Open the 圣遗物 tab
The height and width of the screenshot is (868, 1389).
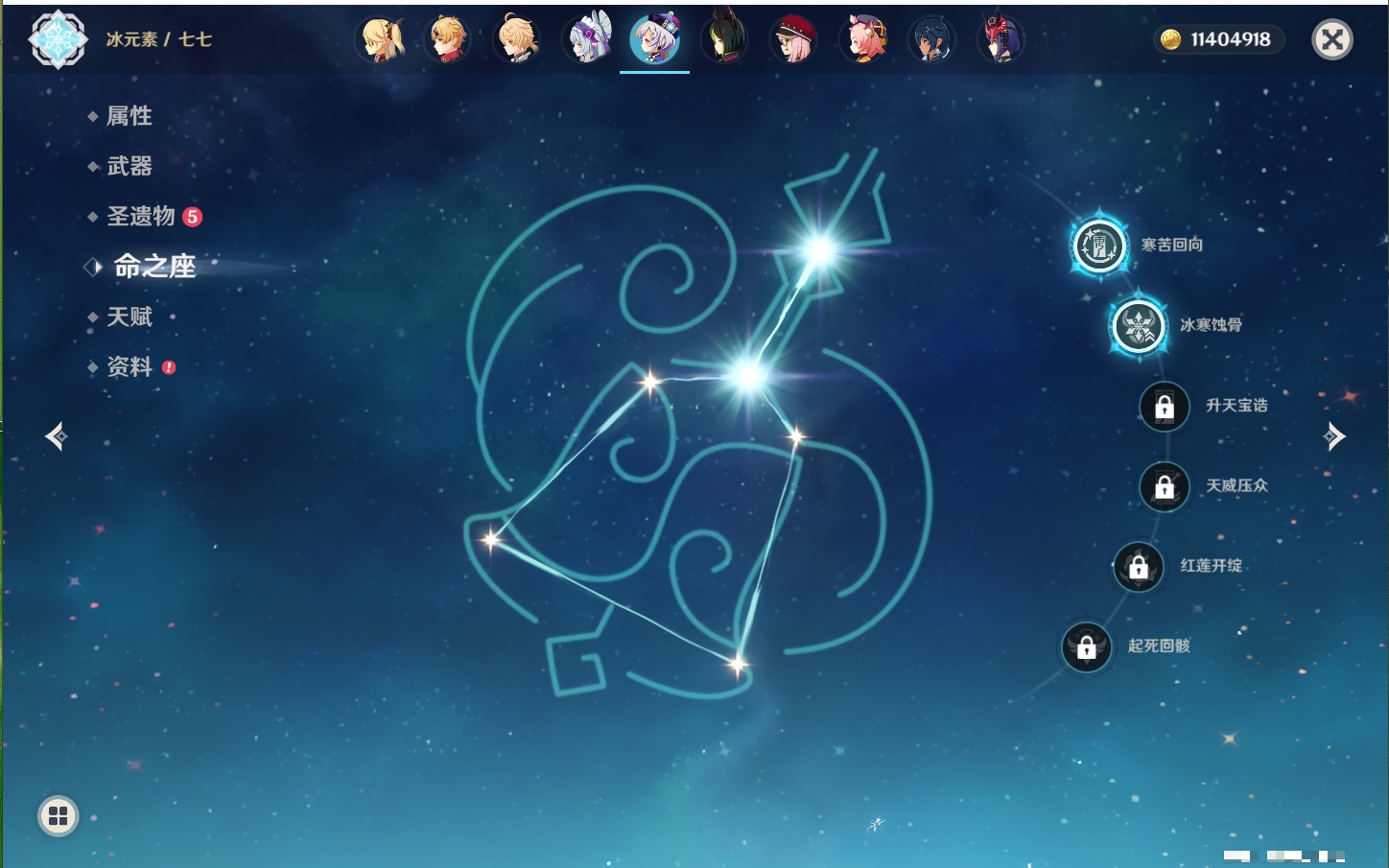pyautogui.click(x=141, y=217)
